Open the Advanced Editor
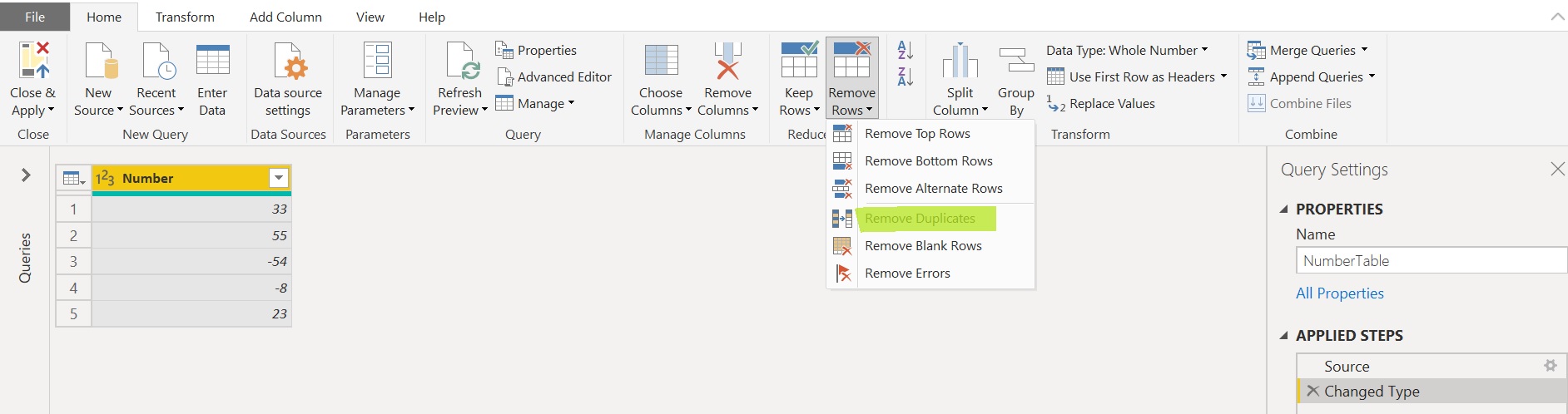The image size is (1568, 414). point(554,76)
